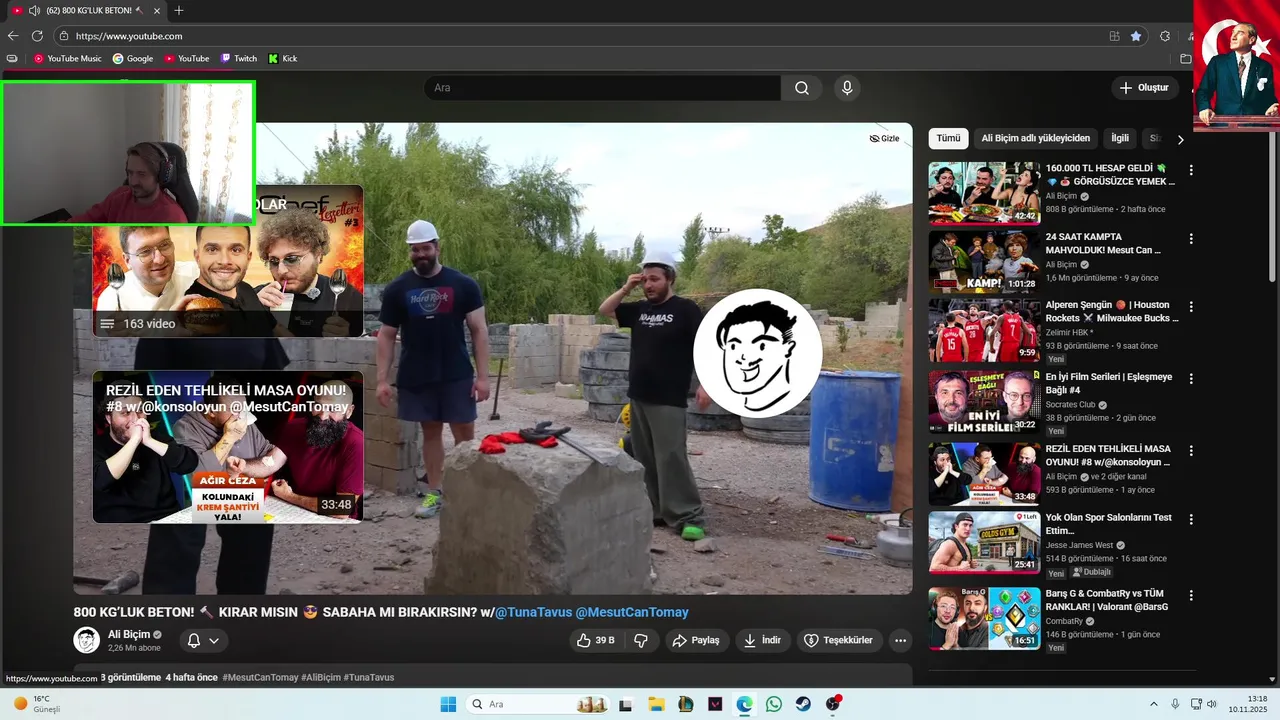Image resolution: width=1280 pixels, height=720 pixels.
Task: Open the #TunaTavus hashtag
Action: tap(369, 677)
